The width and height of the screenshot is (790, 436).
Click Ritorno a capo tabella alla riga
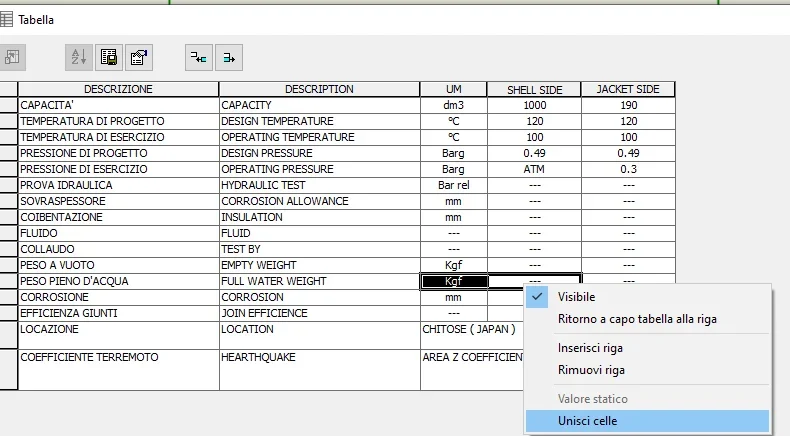[637, 319]
